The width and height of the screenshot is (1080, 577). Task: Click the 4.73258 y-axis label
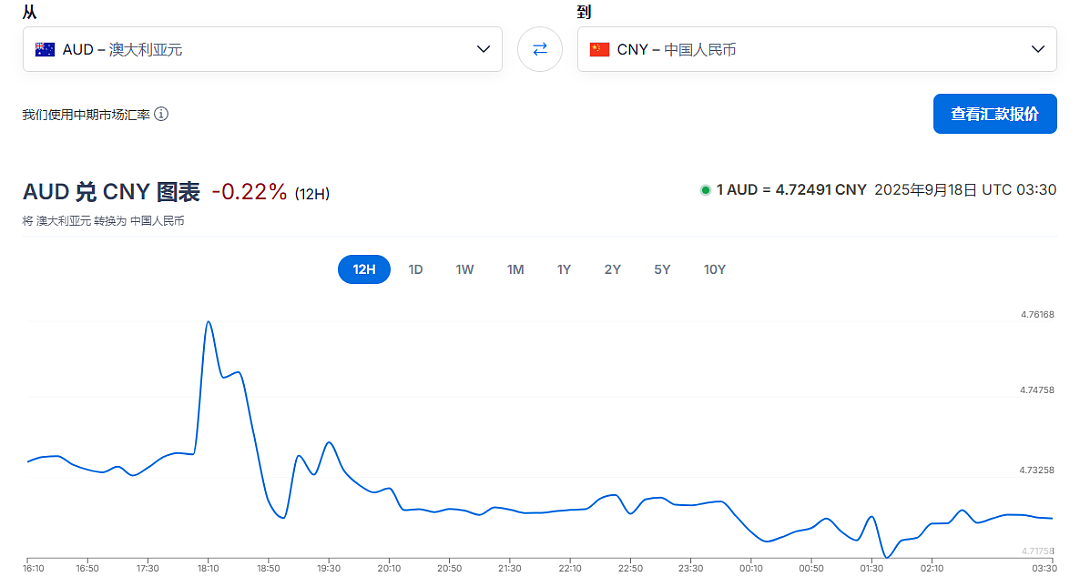pos(1037,470)
